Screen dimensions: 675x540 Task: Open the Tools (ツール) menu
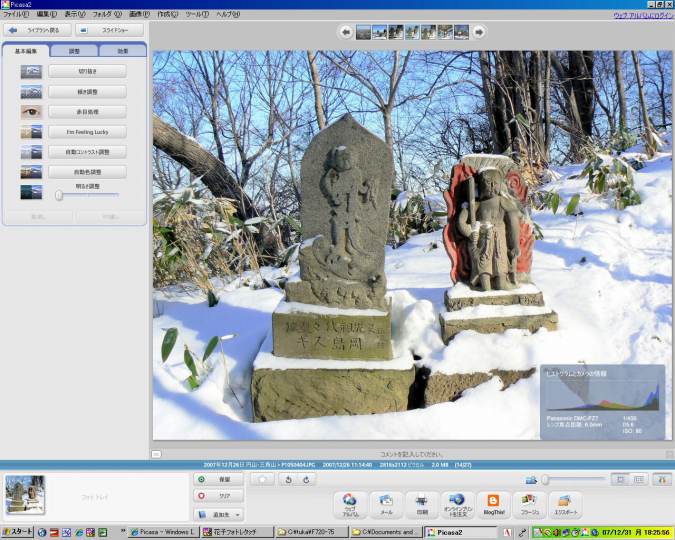[x=195, y=14]
